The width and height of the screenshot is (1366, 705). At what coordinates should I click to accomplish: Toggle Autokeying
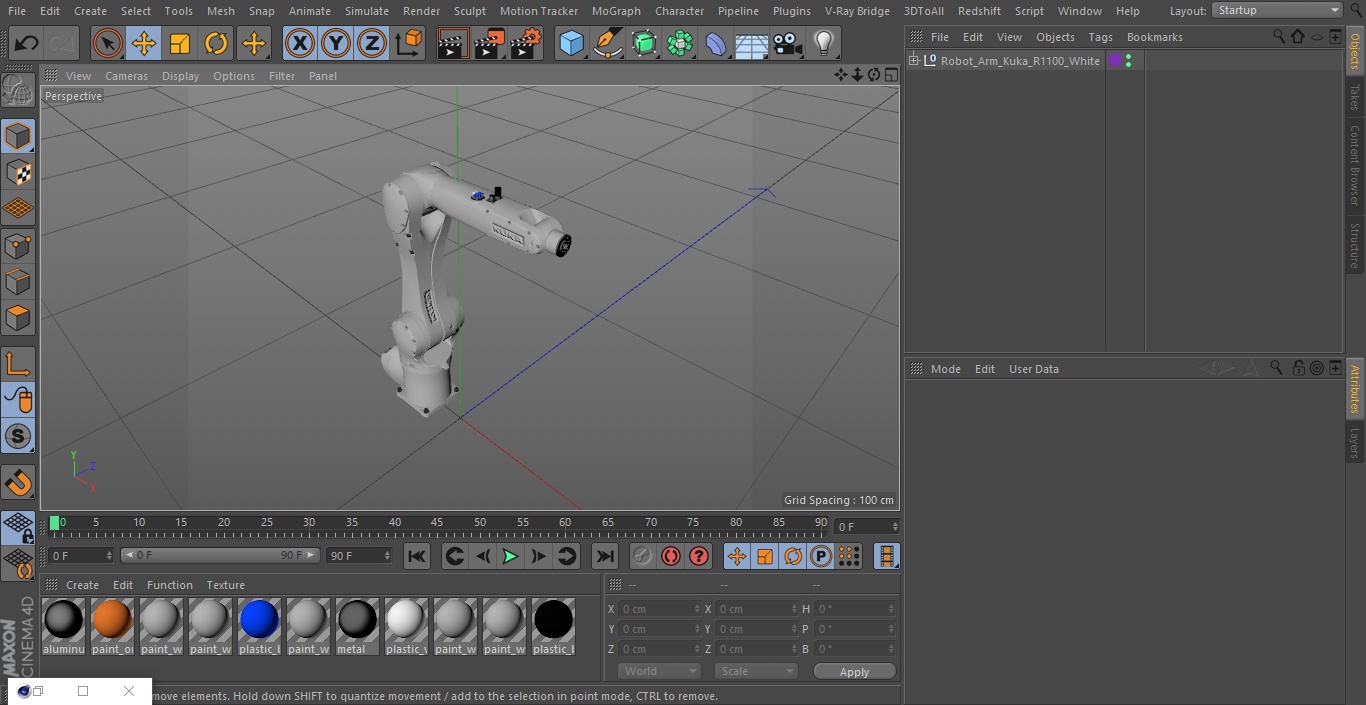coord(671,556)
